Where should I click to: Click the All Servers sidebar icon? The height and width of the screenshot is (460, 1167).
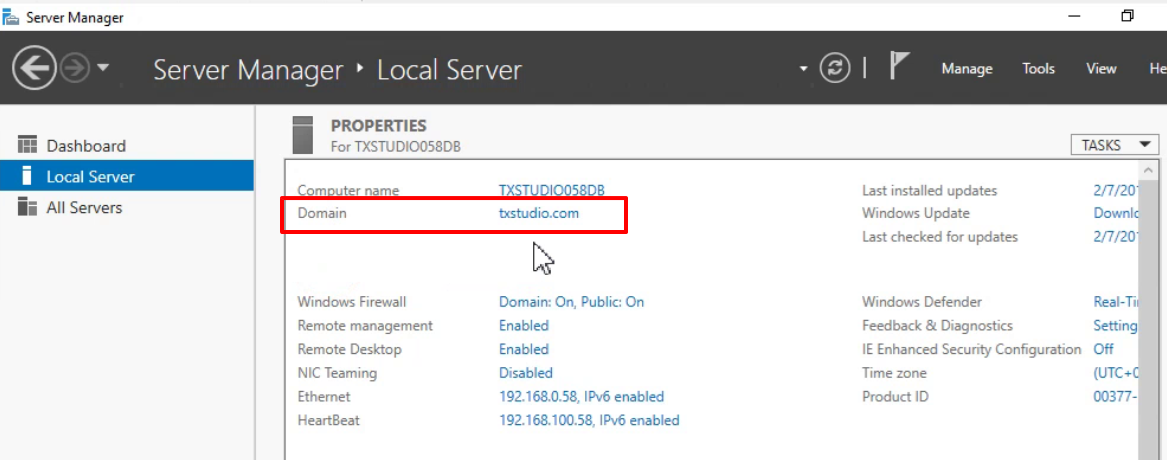27,206
